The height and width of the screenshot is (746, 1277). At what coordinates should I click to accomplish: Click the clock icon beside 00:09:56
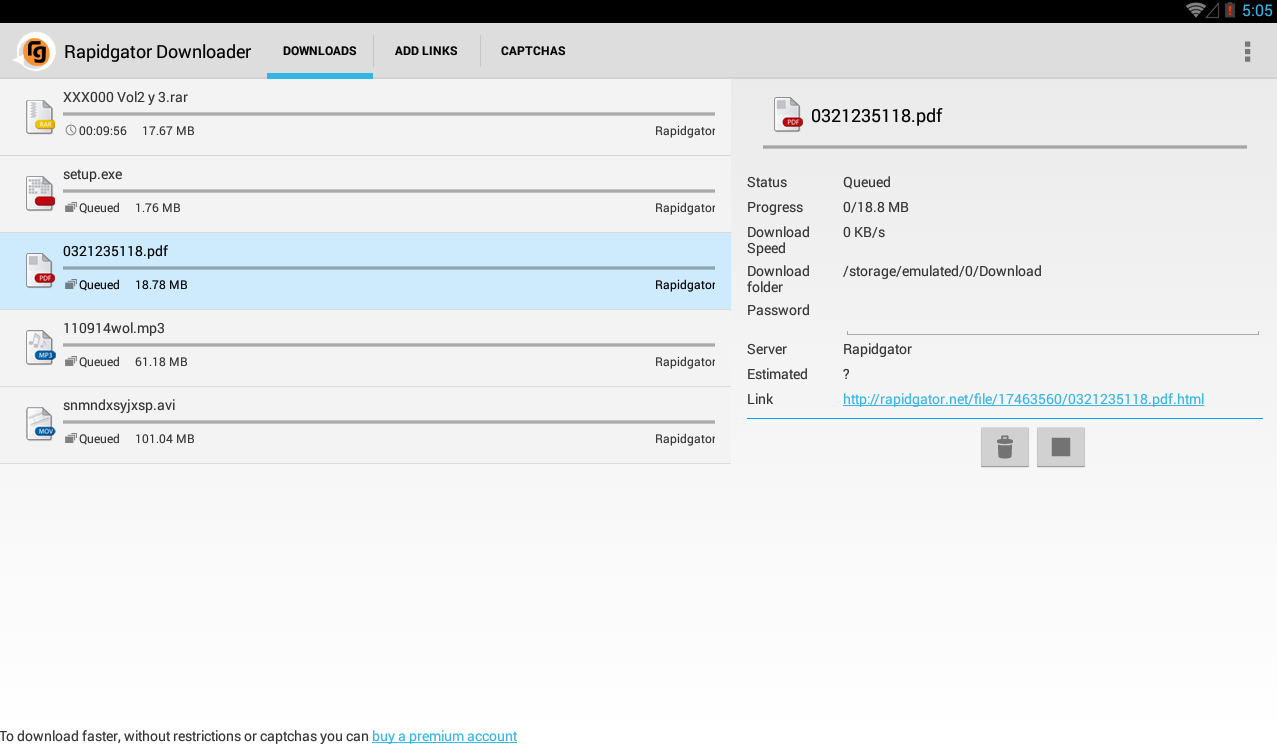click(x=71, y=131)
